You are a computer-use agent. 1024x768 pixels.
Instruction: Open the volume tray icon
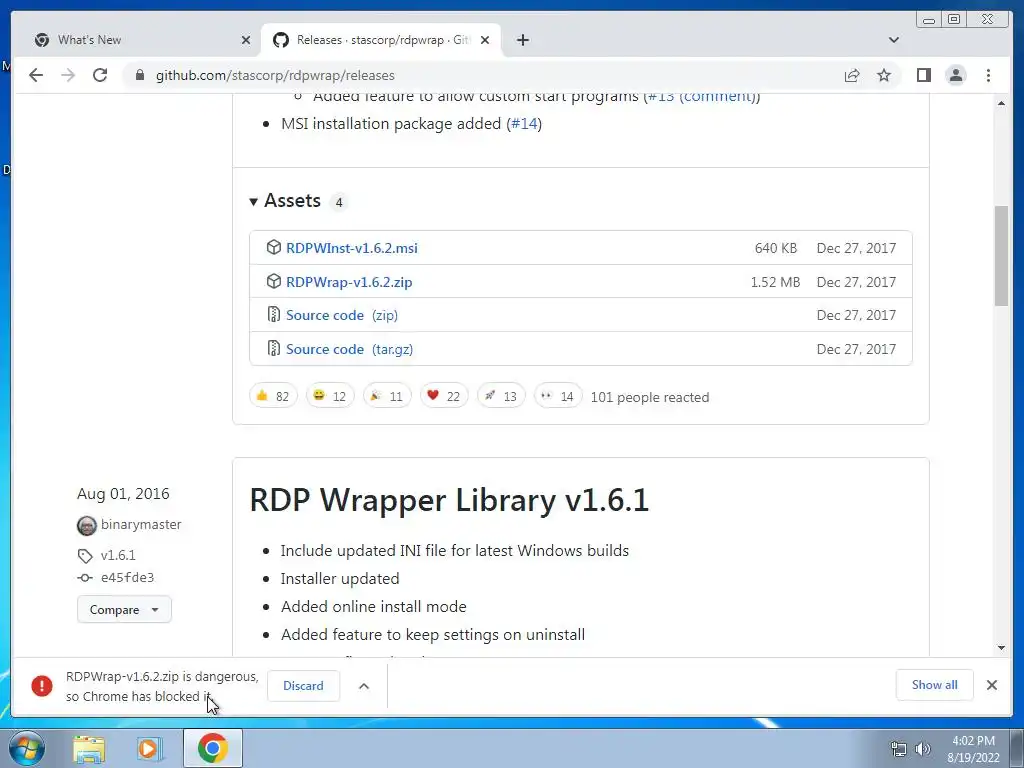922,749
